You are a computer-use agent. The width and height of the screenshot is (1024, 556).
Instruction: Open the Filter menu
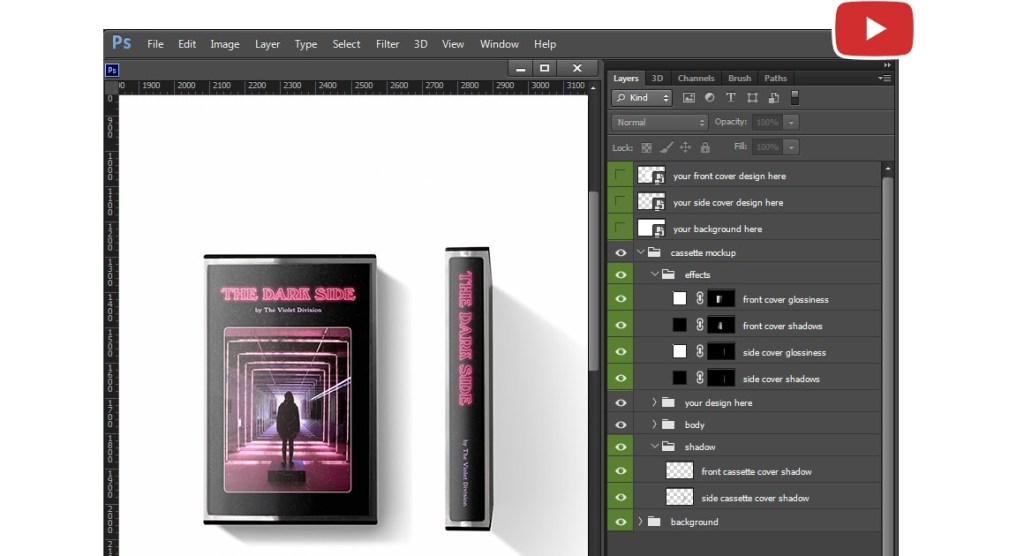coord(387,44)
